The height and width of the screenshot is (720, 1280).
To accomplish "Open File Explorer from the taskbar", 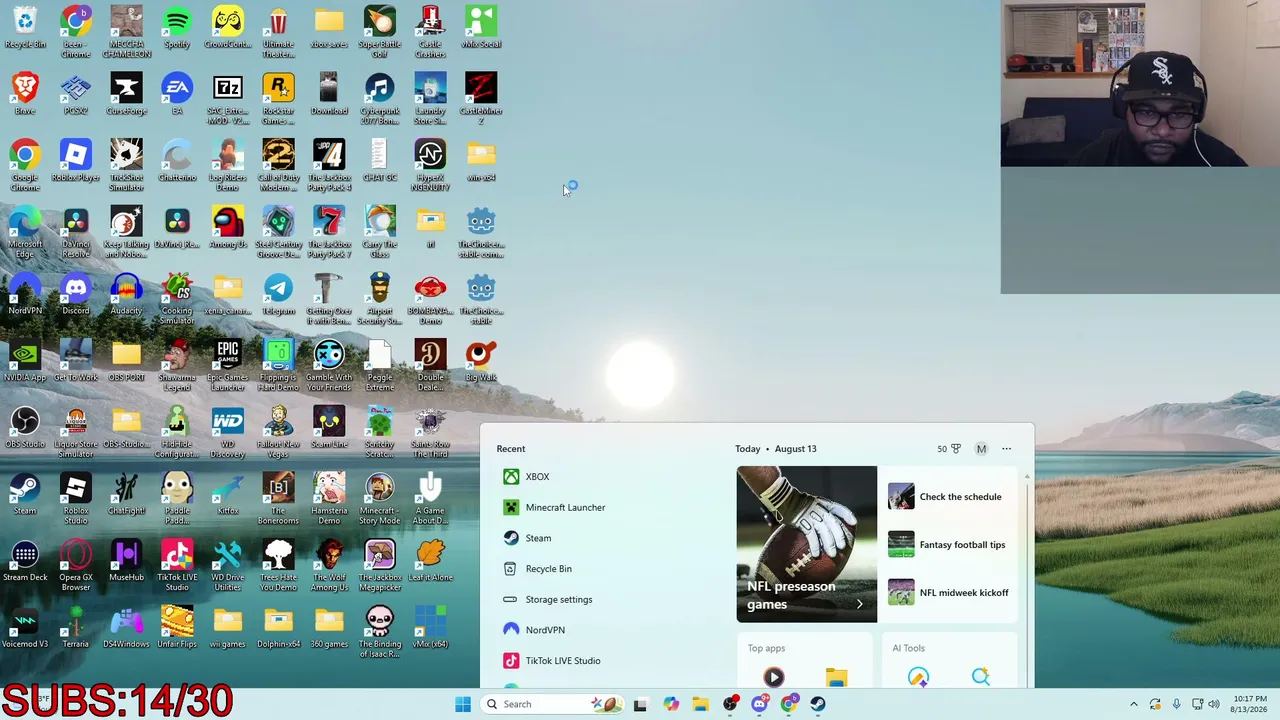I will pyautogui.click(x=700, y=704).
